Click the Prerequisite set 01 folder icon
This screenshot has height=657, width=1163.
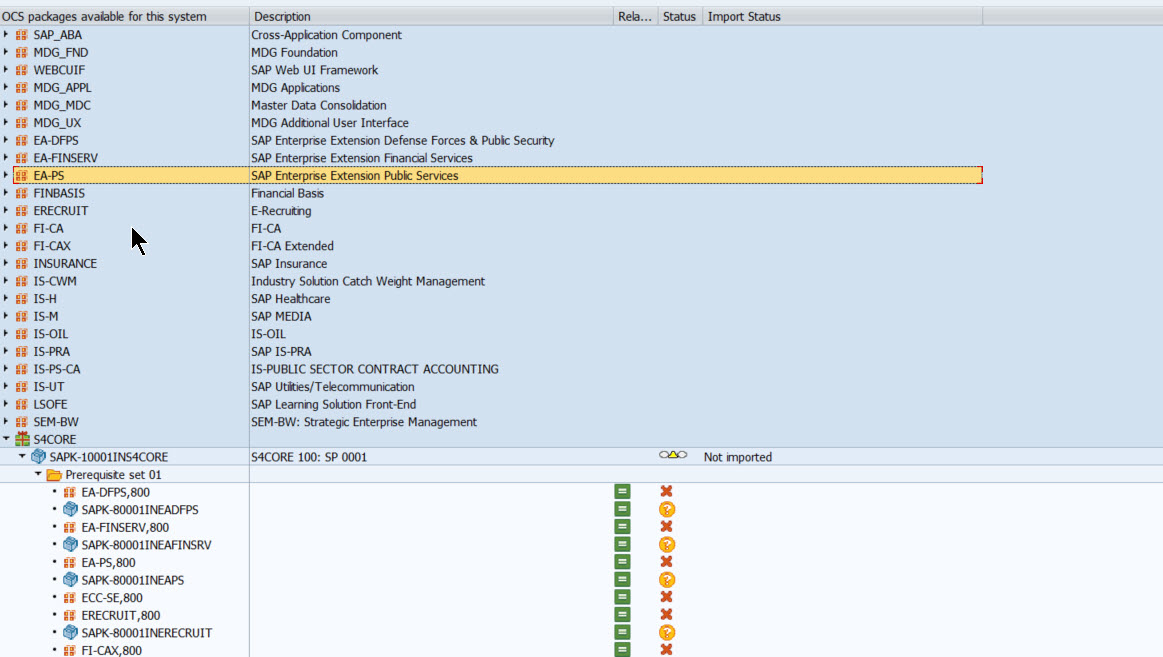(x=54, y=475)
